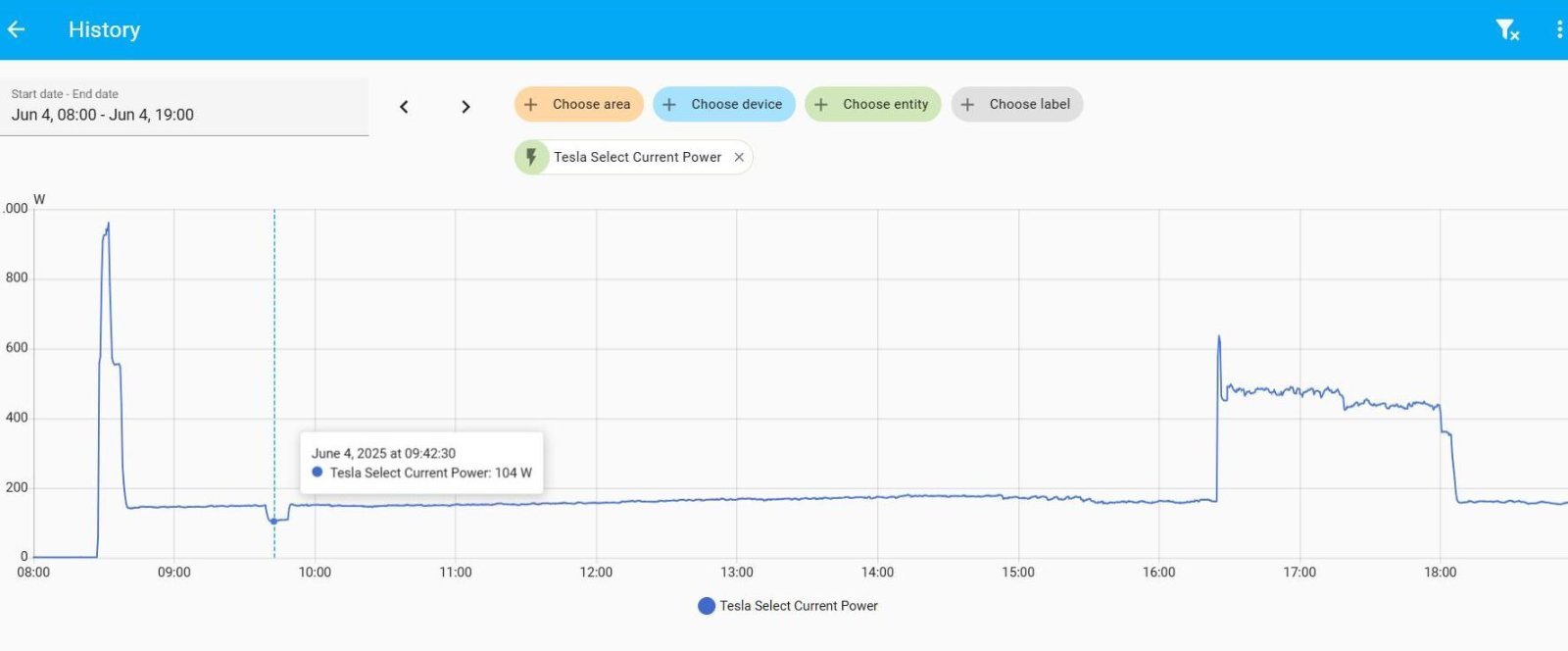Click the plus icon on Choose device
1568x651 pixels.
pos(669,104)
